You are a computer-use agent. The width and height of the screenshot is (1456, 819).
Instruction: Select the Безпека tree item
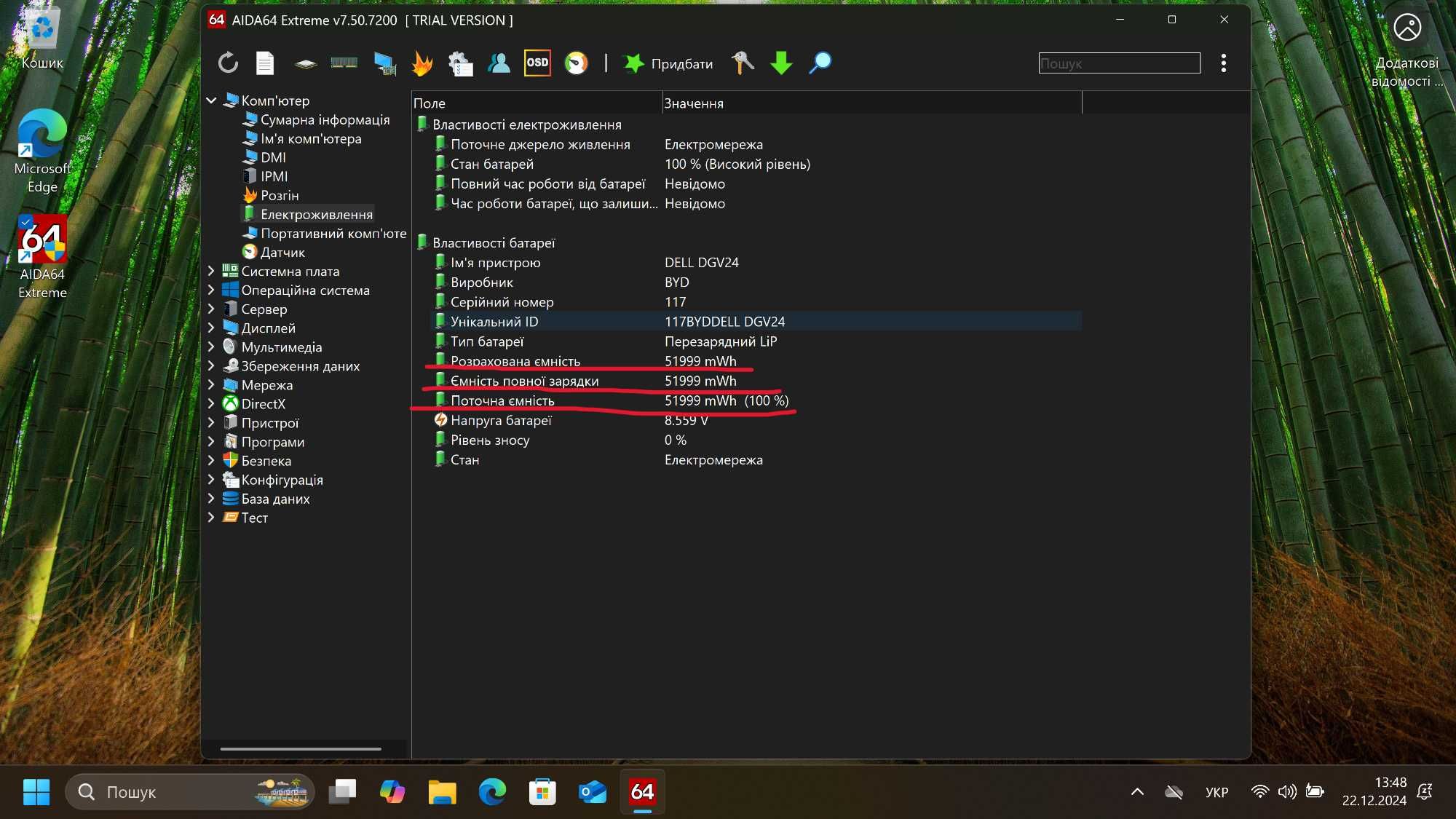[x=266, y=460]
